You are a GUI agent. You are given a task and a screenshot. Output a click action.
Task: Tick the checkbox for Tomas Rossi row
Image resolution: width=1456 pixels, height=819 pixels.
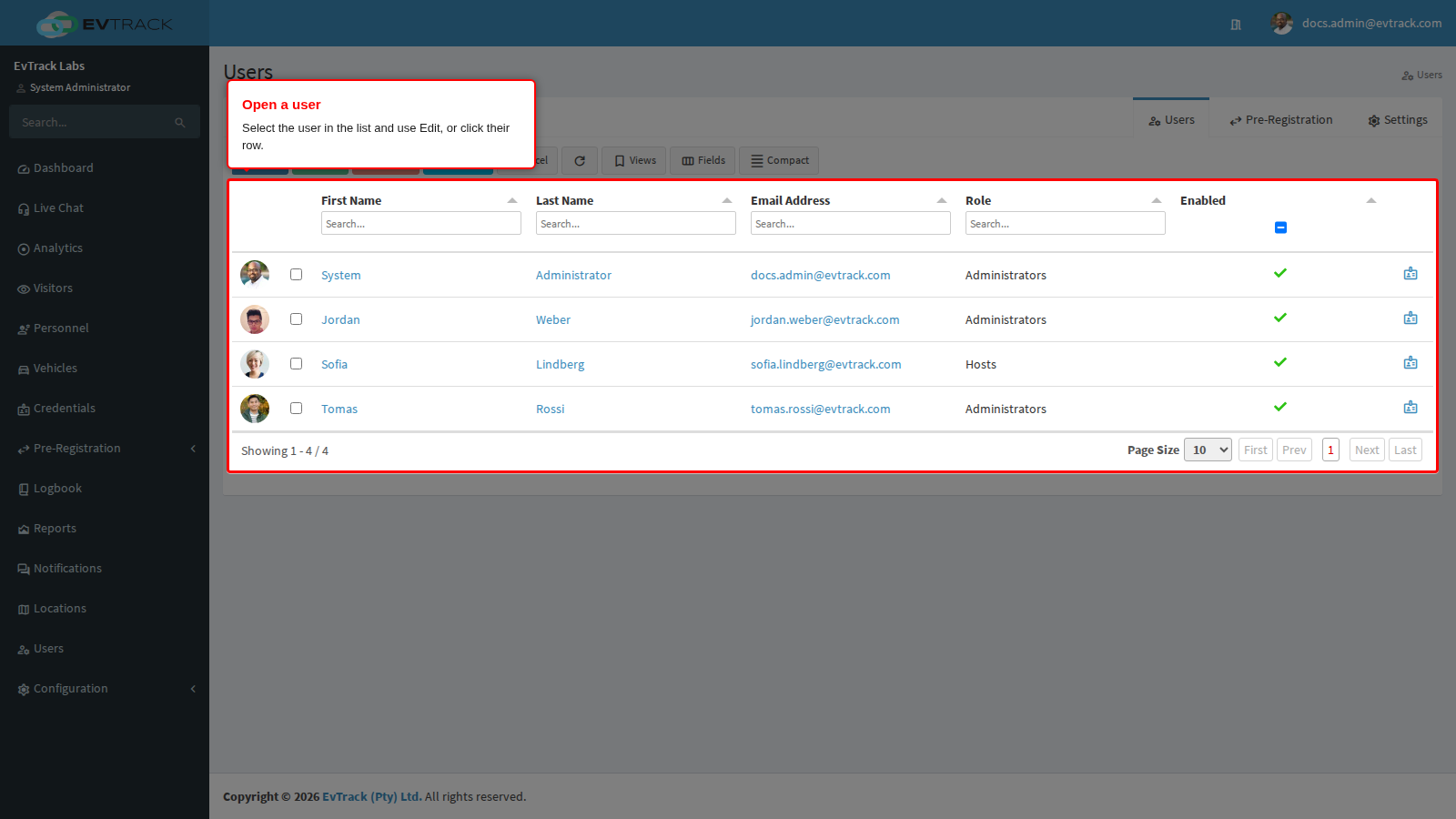296,408
